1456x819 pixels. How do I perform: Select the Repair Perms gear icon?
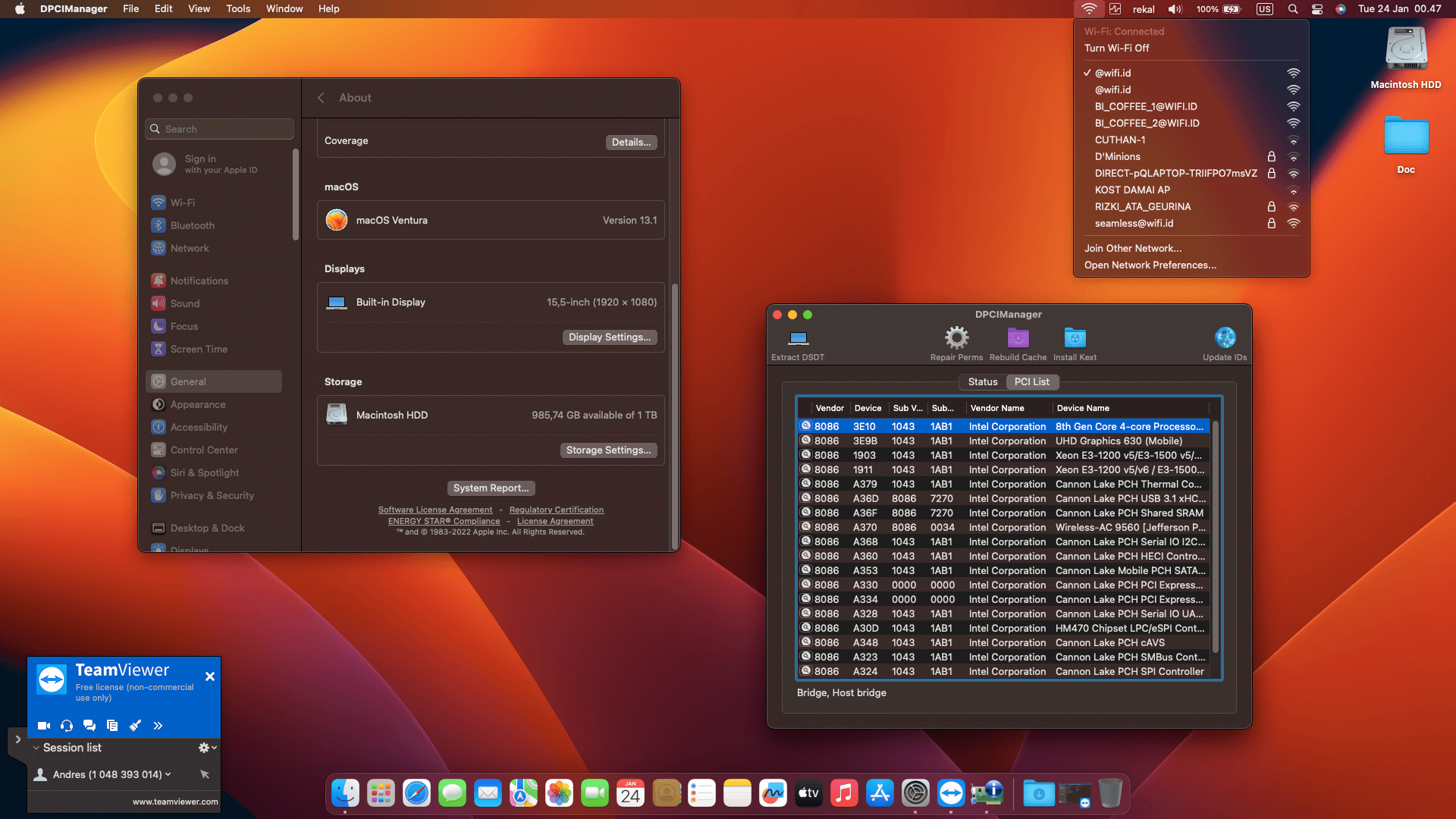956,337
